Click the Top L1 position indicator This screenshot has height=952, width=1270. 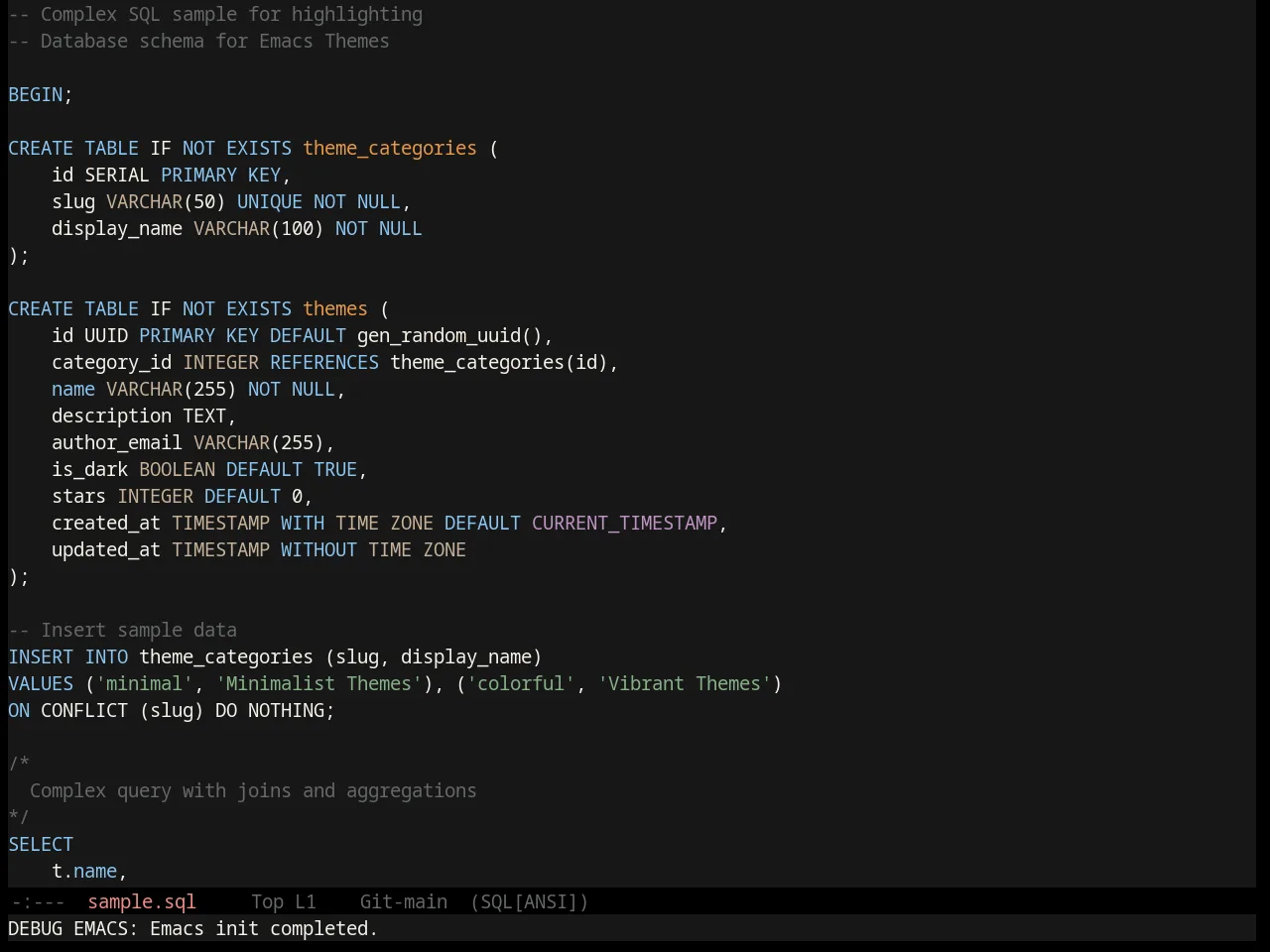[284, 901]
